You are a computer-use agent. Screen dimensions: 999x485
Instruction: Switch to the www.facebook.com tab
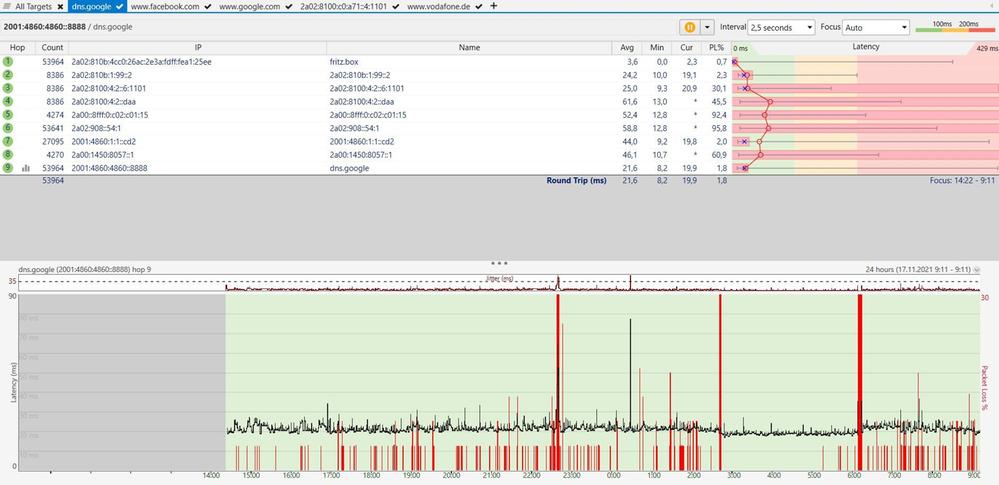click(165, 6)
